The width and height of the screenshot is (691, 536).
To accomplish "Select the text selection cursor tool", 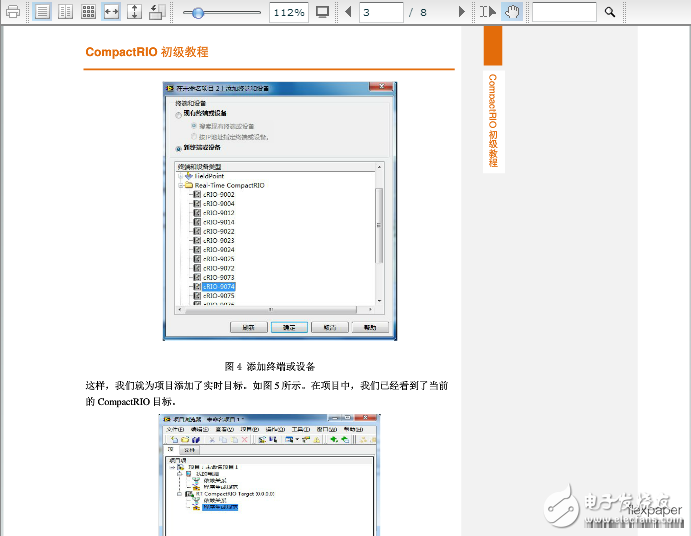I will [488, 11].
